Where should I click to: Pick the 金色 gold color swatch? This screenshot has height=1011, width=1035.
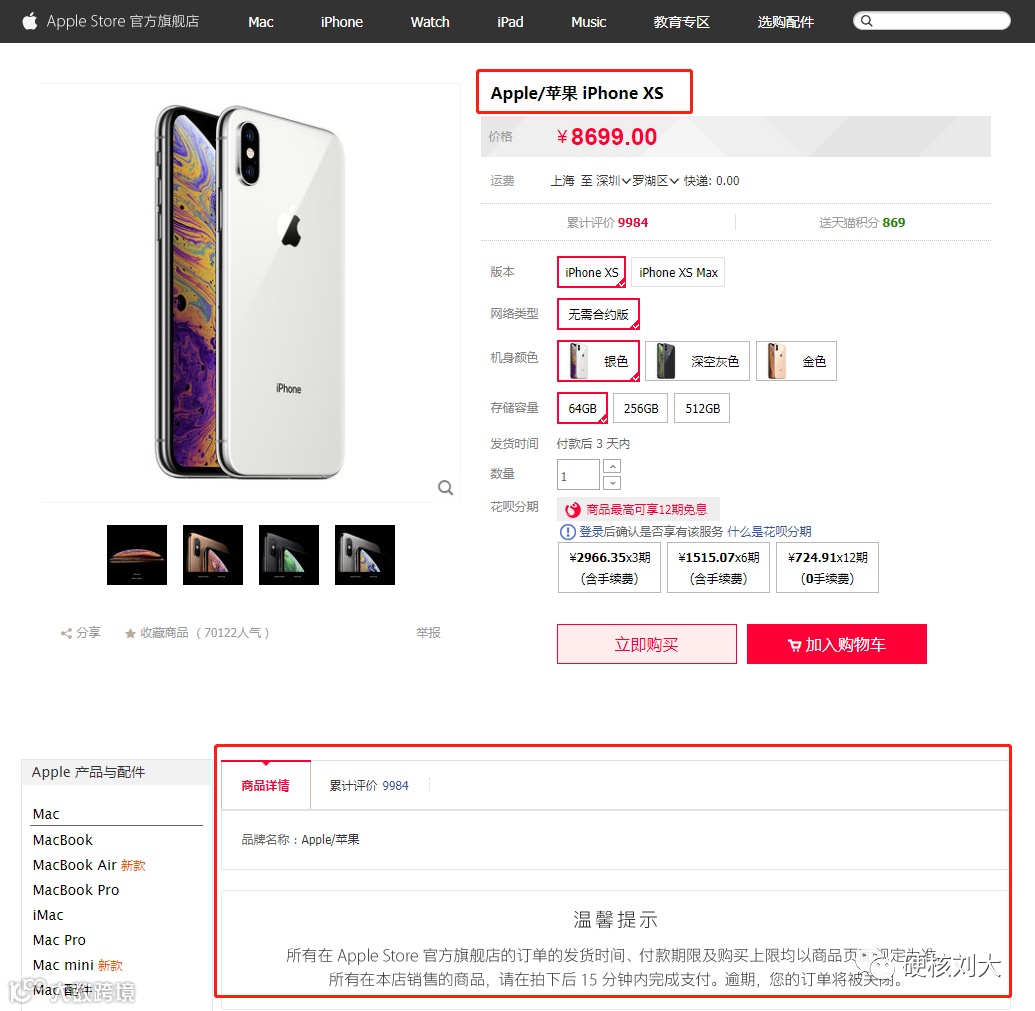(796, 361)
